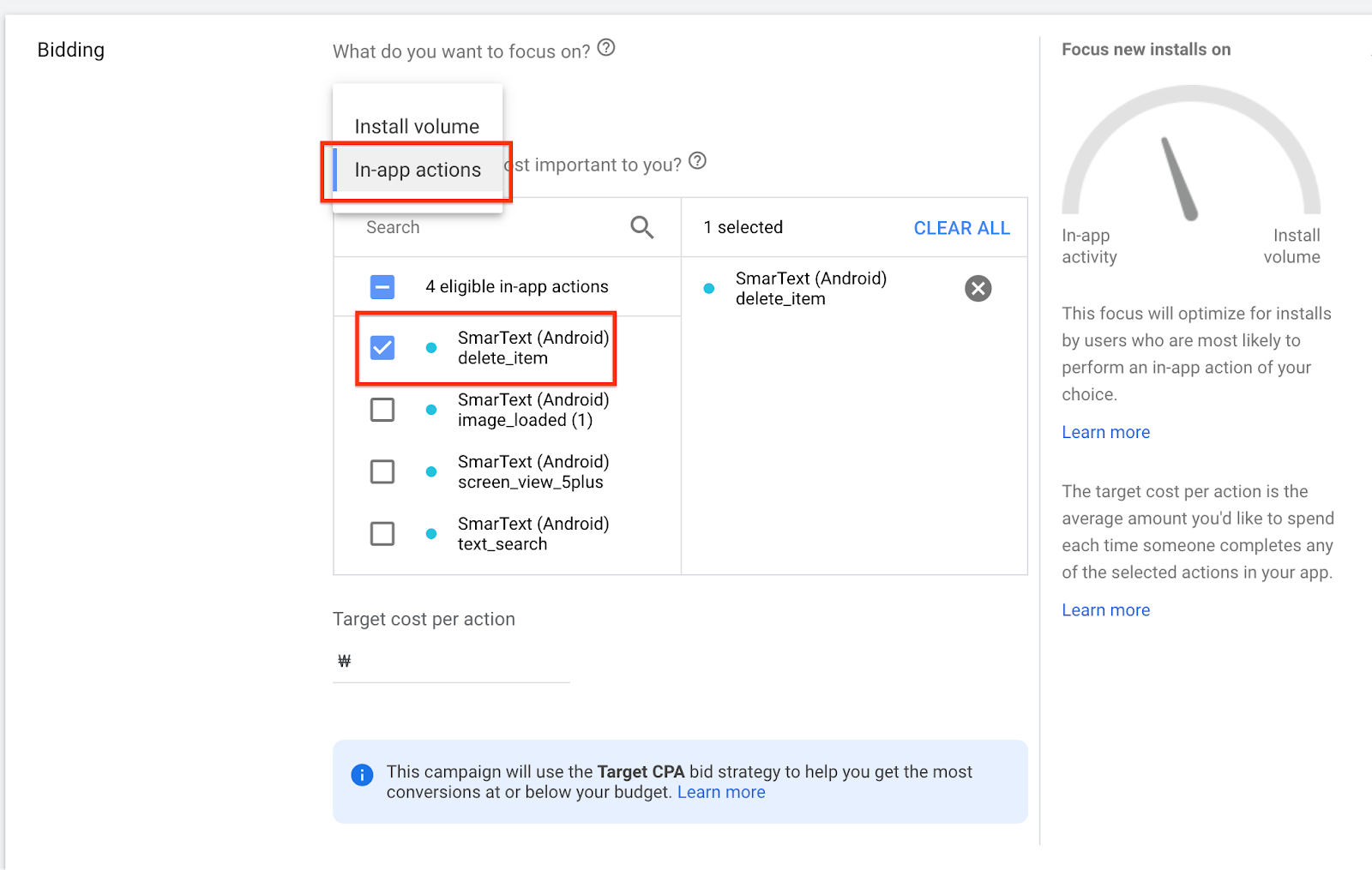
Task: Follow Learn more link in Target CPA notice
Action: pos(721,793)
